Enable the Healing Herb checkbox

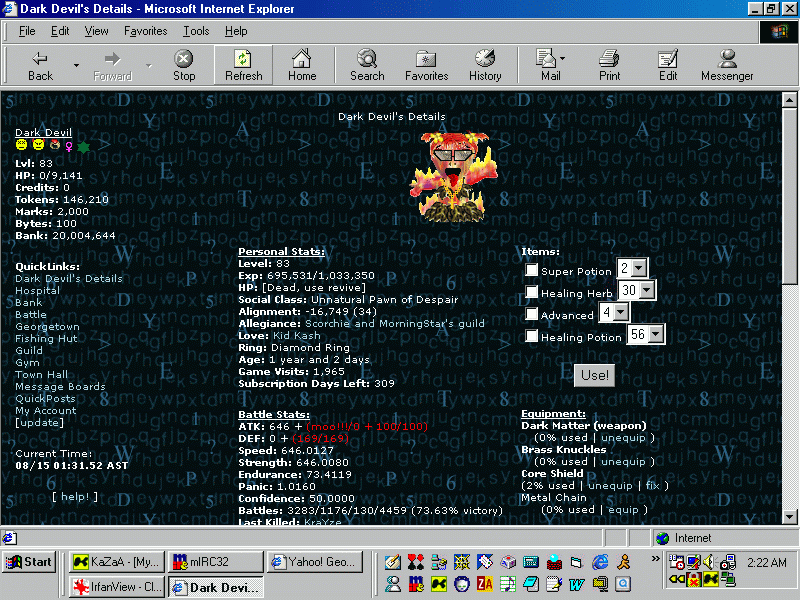(530, 291)
